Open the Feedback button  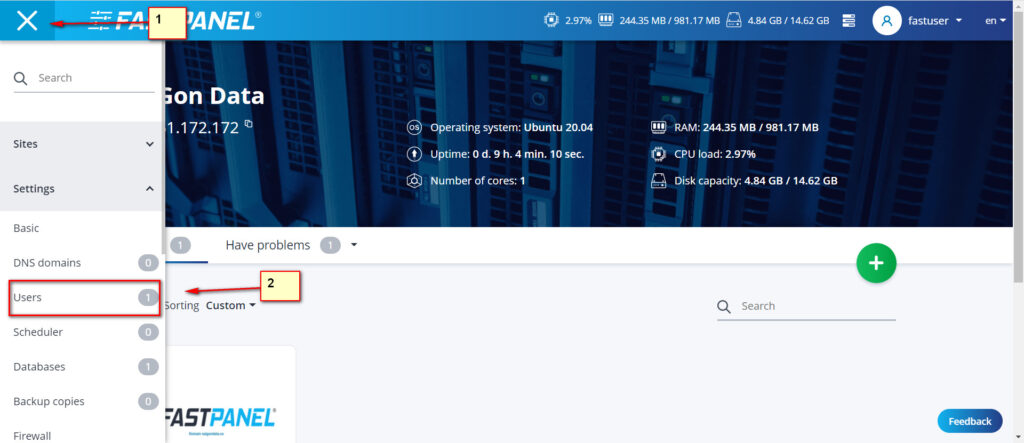pos(970,421)
